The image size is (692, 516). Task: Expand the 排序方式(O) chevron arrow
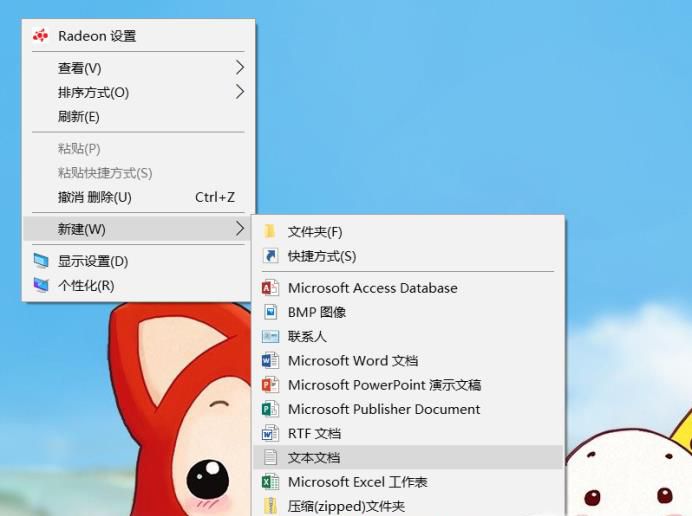(x=239, y=92)
